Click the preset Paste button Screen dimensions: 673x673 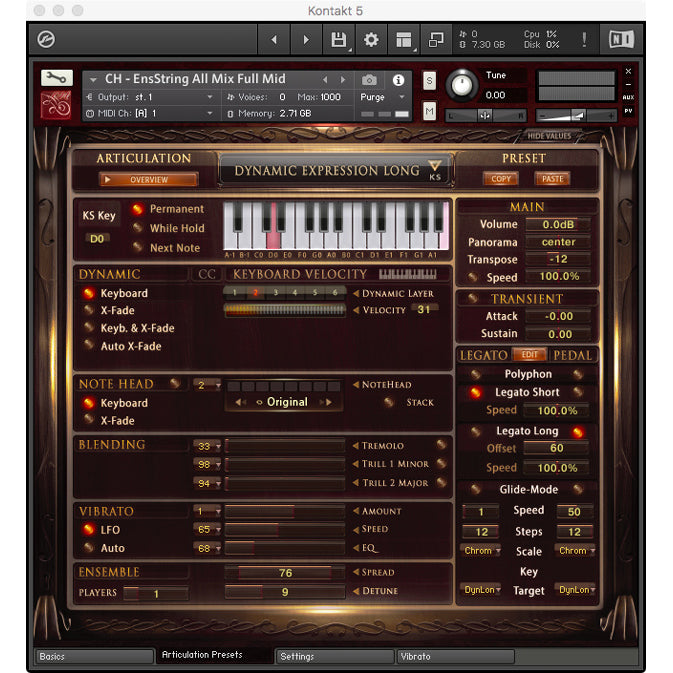pos(552,179)
